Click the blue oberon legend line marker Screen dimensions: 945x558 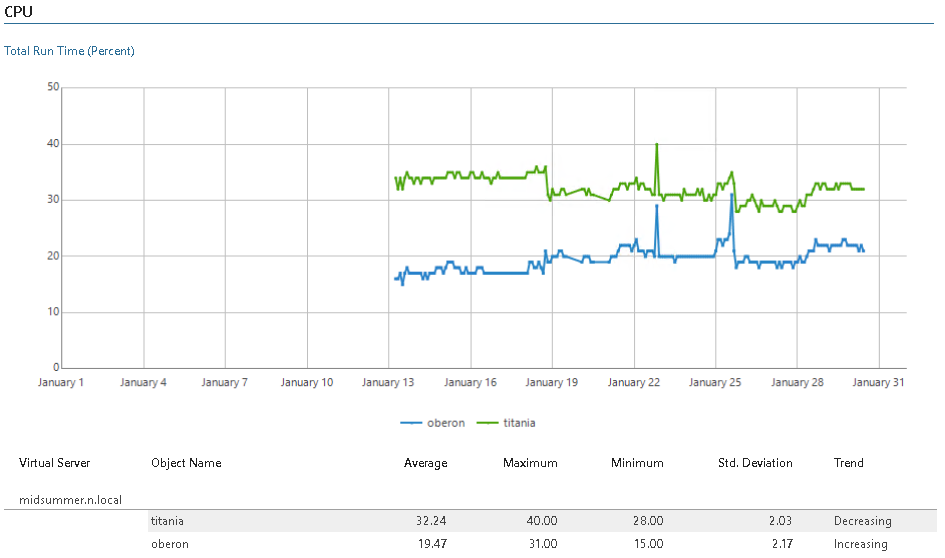411,423
